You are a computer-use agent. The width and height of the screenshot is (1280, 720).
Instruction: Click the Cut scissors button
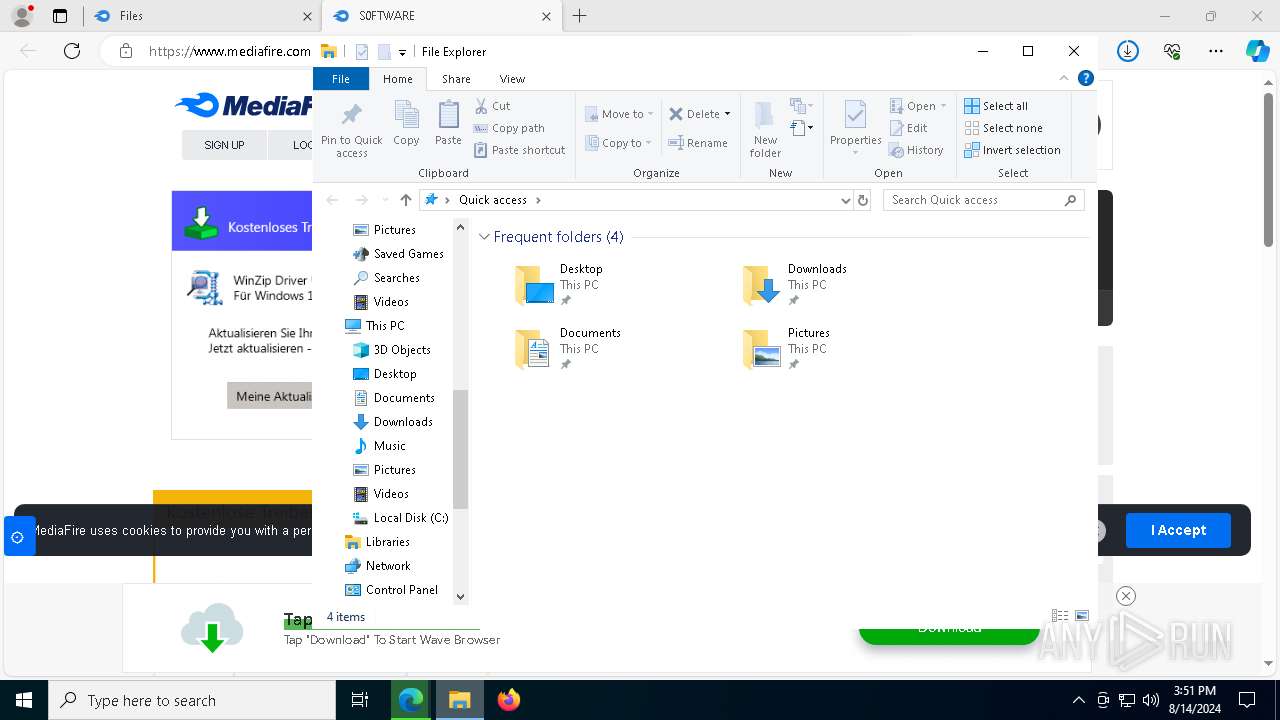(x=492, y=106)
